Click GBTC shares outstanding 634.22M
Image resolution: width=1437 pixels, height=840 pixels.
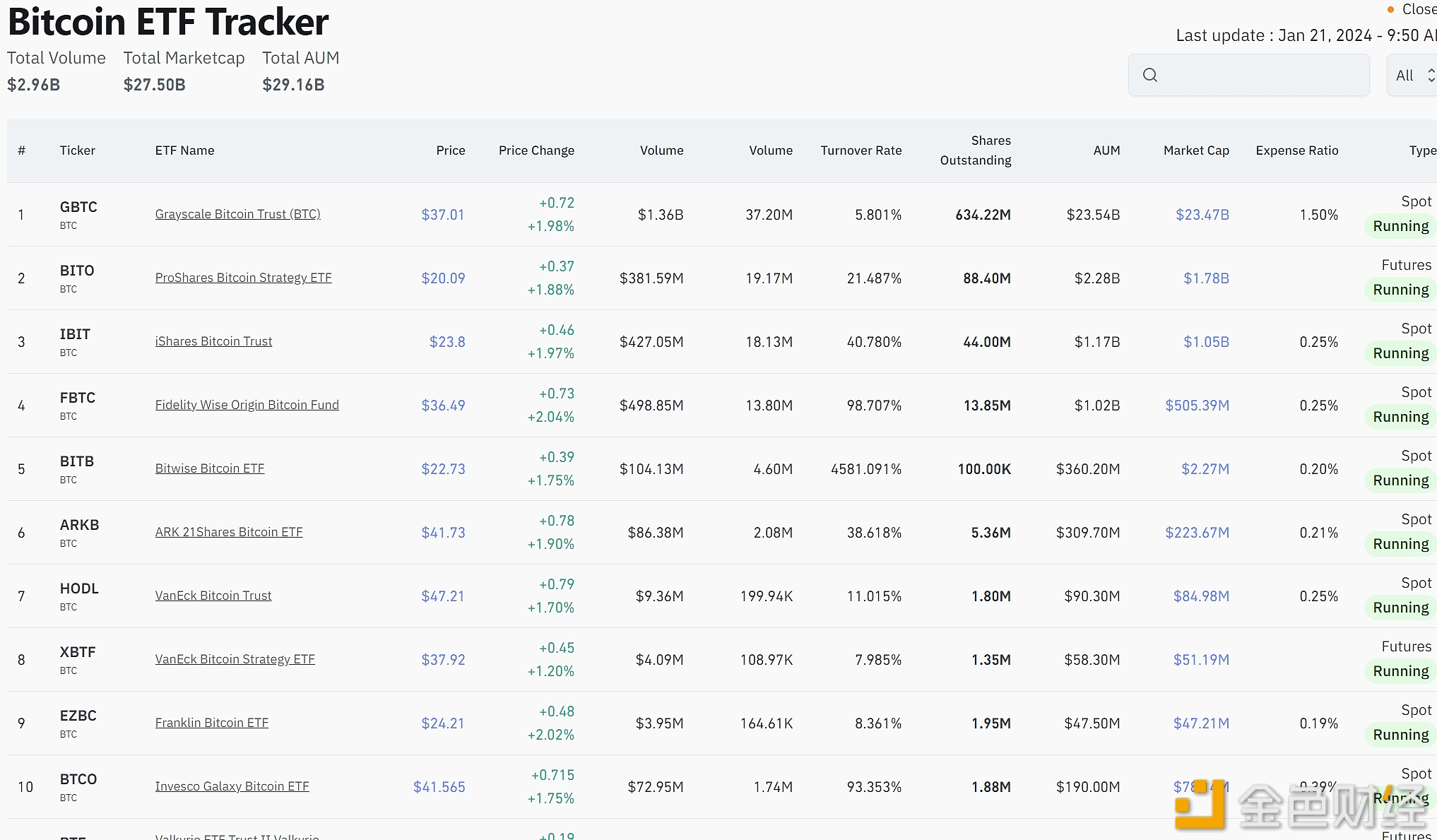click(983, 215)
